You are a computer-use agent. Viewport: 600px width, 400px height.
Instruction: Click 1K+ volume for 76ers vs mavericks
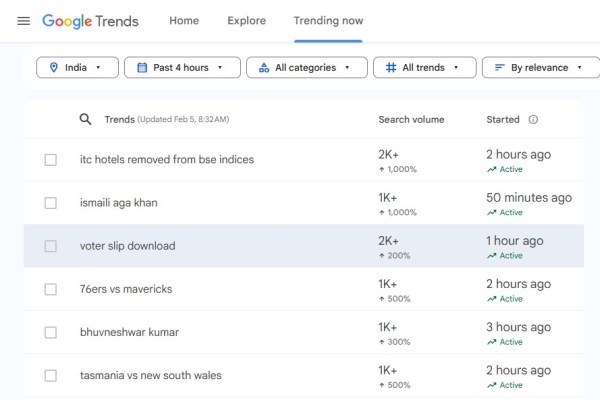[x=388, y=284]
